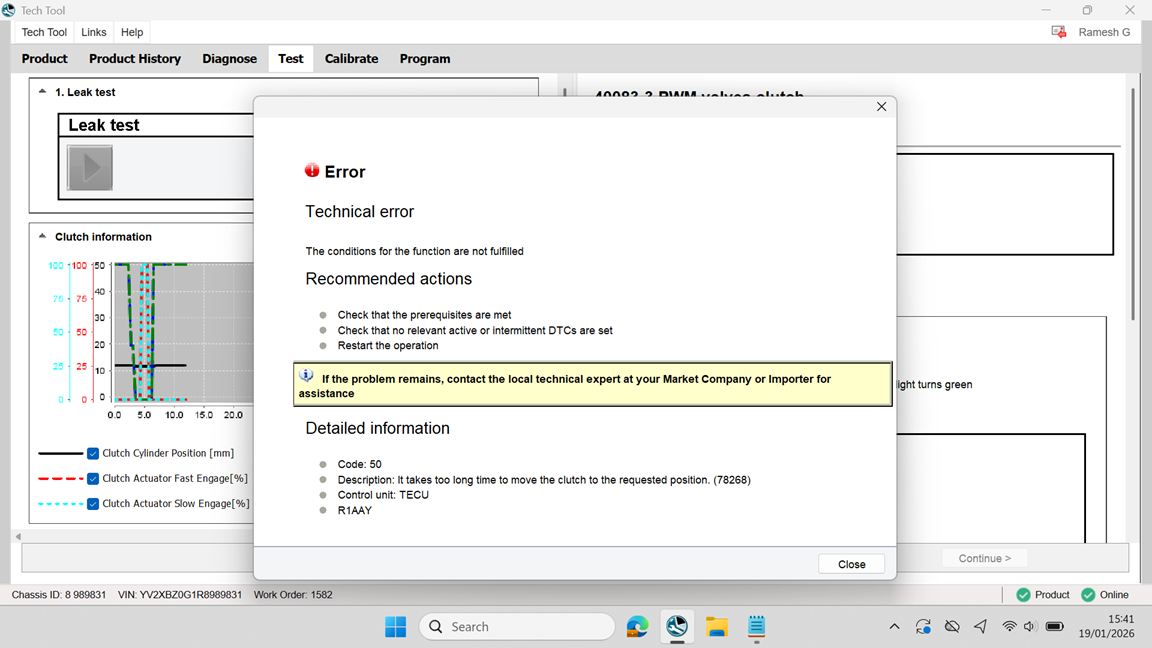Click the Continue > button
The image size is (1152, 648).
pos(984,558)
